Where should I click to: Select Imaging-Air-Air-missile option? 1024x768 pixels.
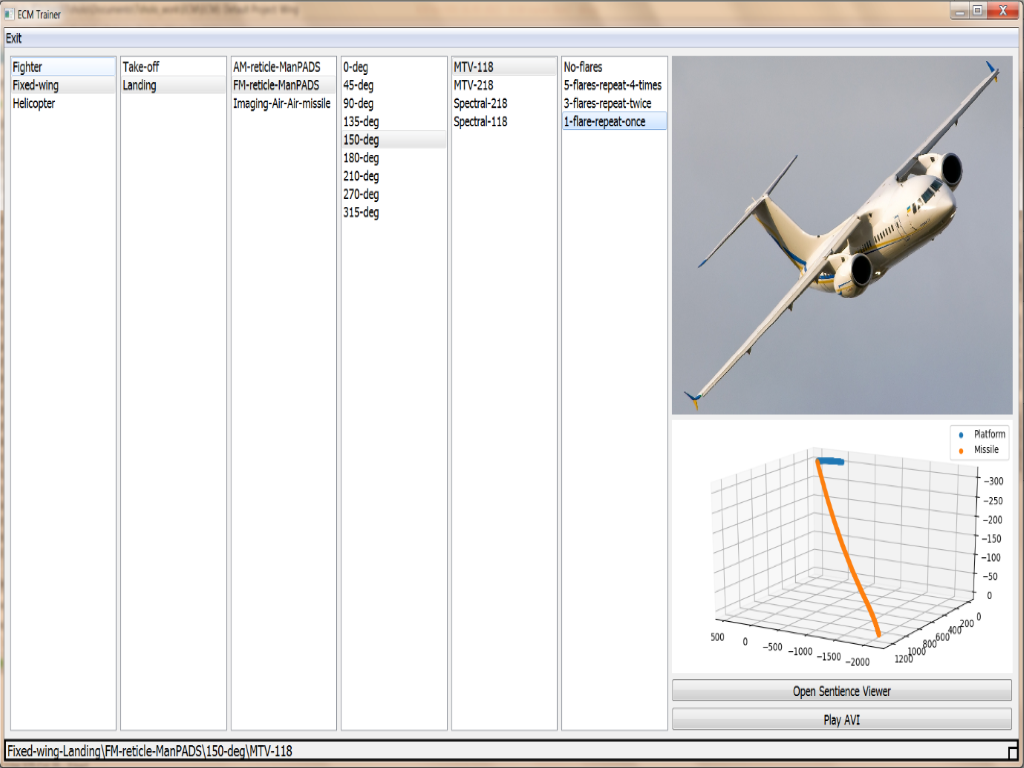282,104
